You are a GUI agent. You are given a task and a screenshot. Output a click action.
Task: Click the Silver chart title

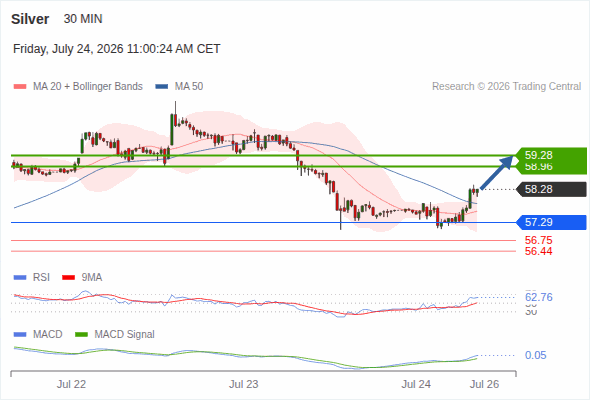(x=30, y=19)
